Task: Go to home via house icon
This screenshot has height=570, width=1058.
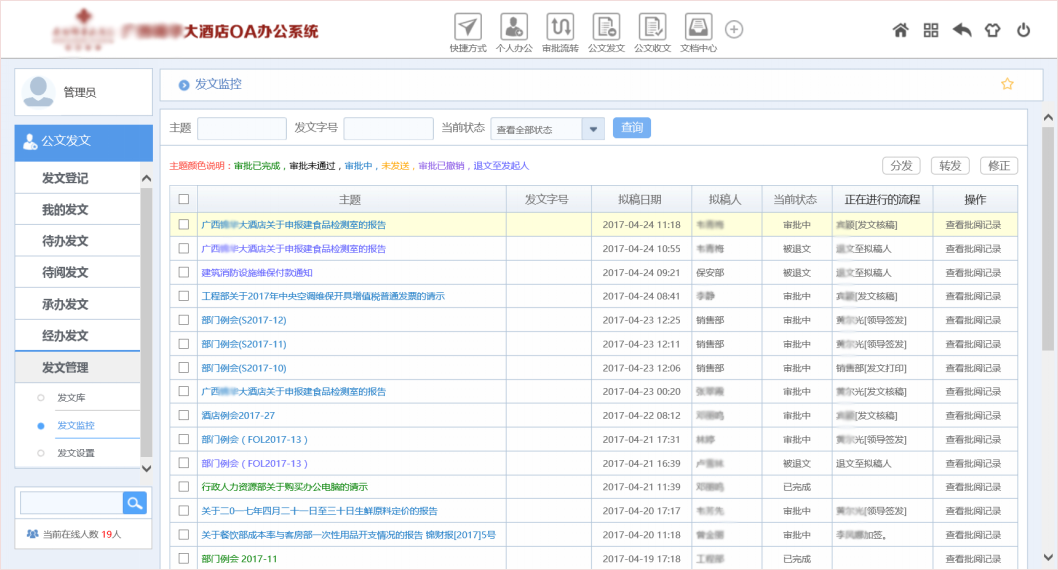Action: coord(900,30)
